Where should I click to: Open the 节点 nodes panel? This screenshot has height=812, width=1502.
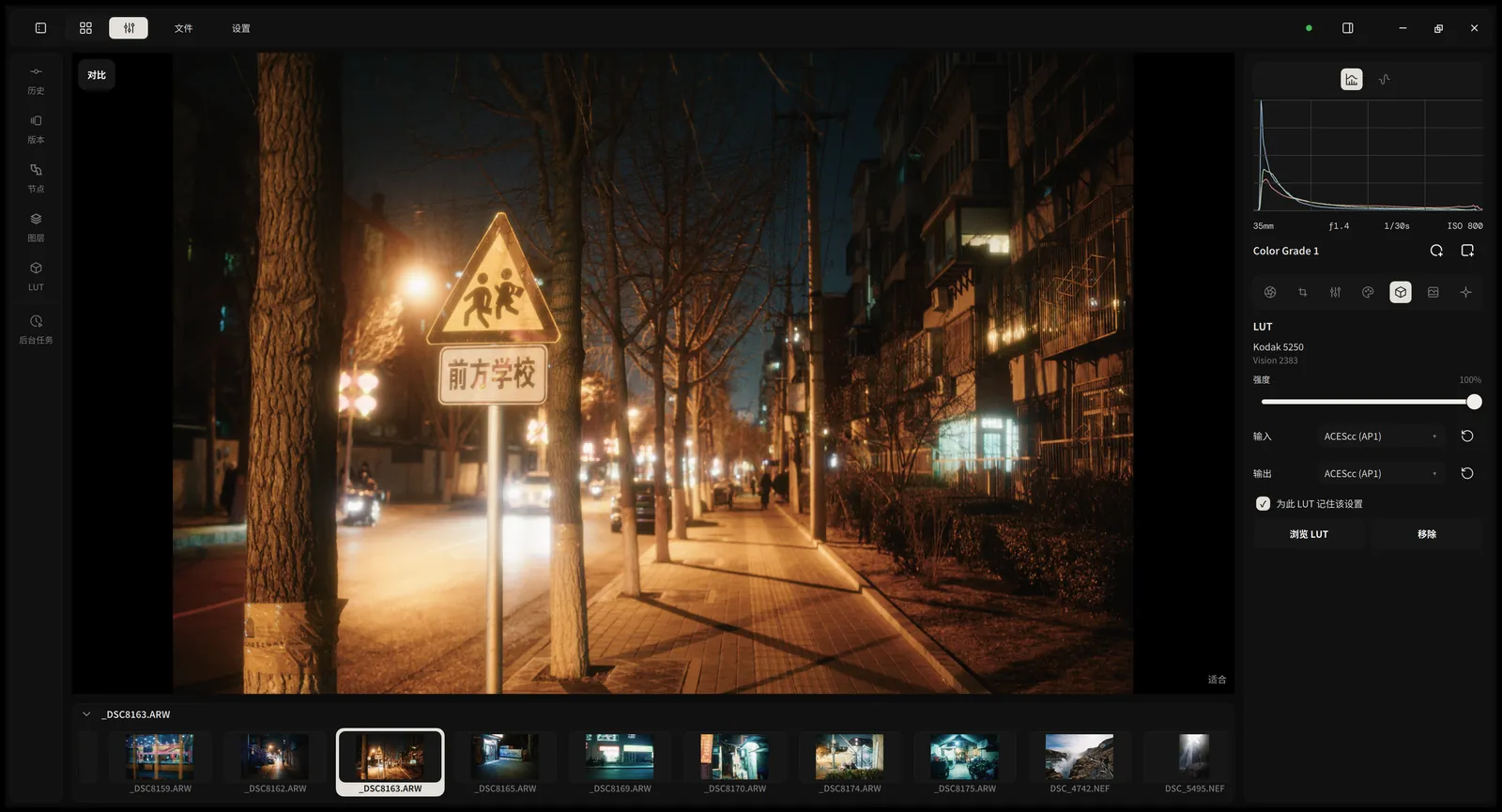36,178
